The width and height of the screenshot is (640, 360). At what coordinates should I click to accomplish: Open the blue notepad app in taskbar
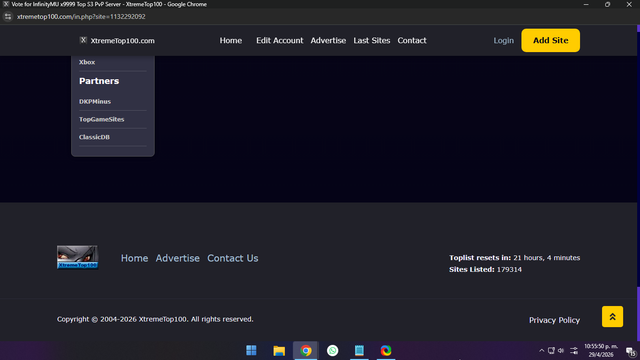359,350
